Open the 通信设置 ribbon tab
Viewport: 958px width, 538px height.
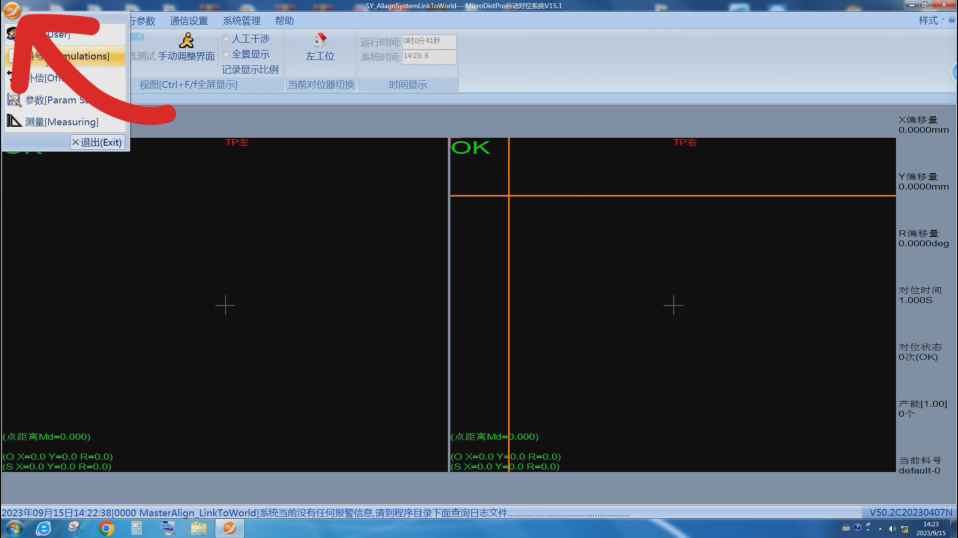pyautogui.click(x=189, y=21)
